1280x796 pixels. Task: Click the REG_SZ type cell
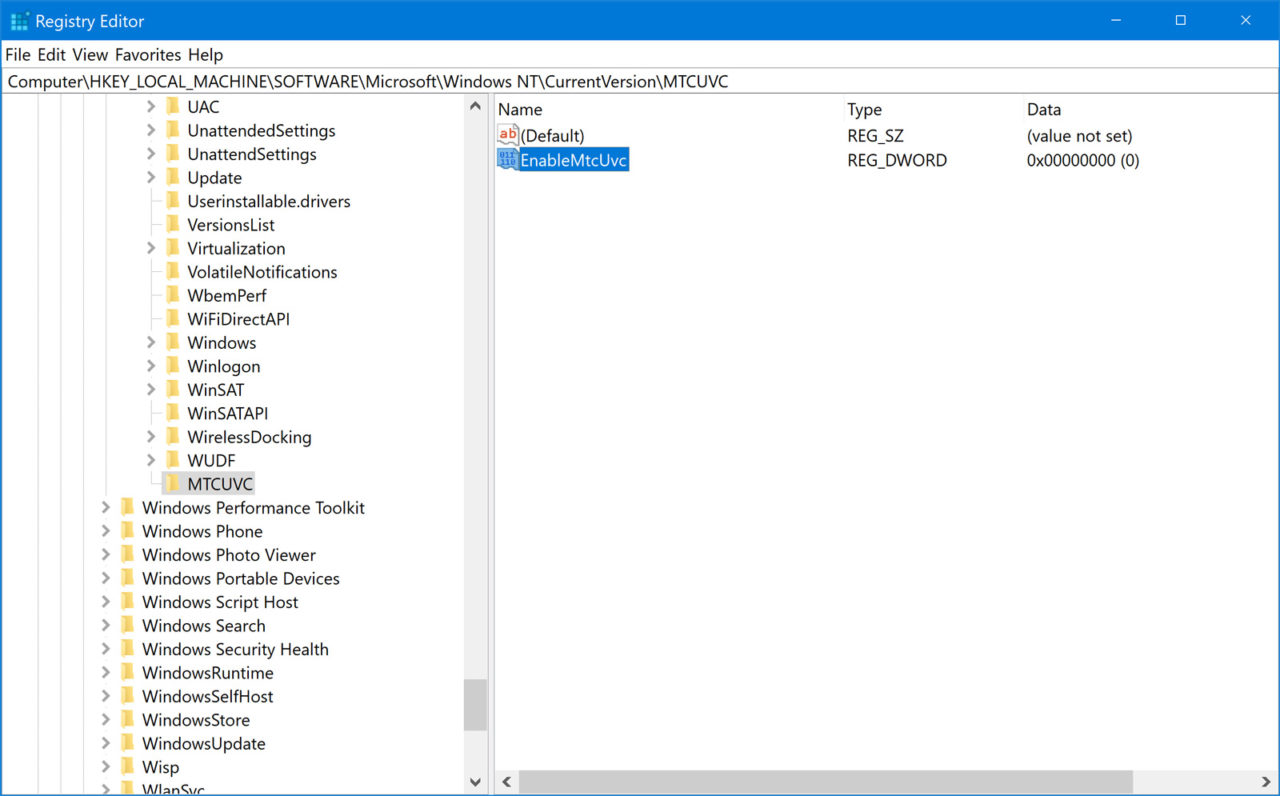pos(875,136)
